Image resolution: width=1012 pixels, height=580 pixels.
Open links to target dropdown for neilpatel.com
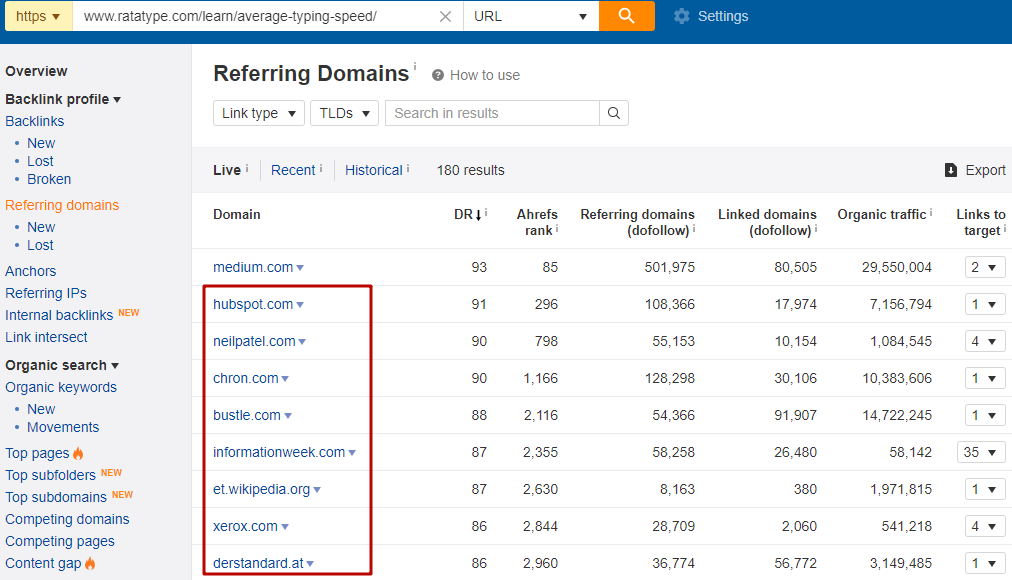pyautogui.click(x=985, y=341)
